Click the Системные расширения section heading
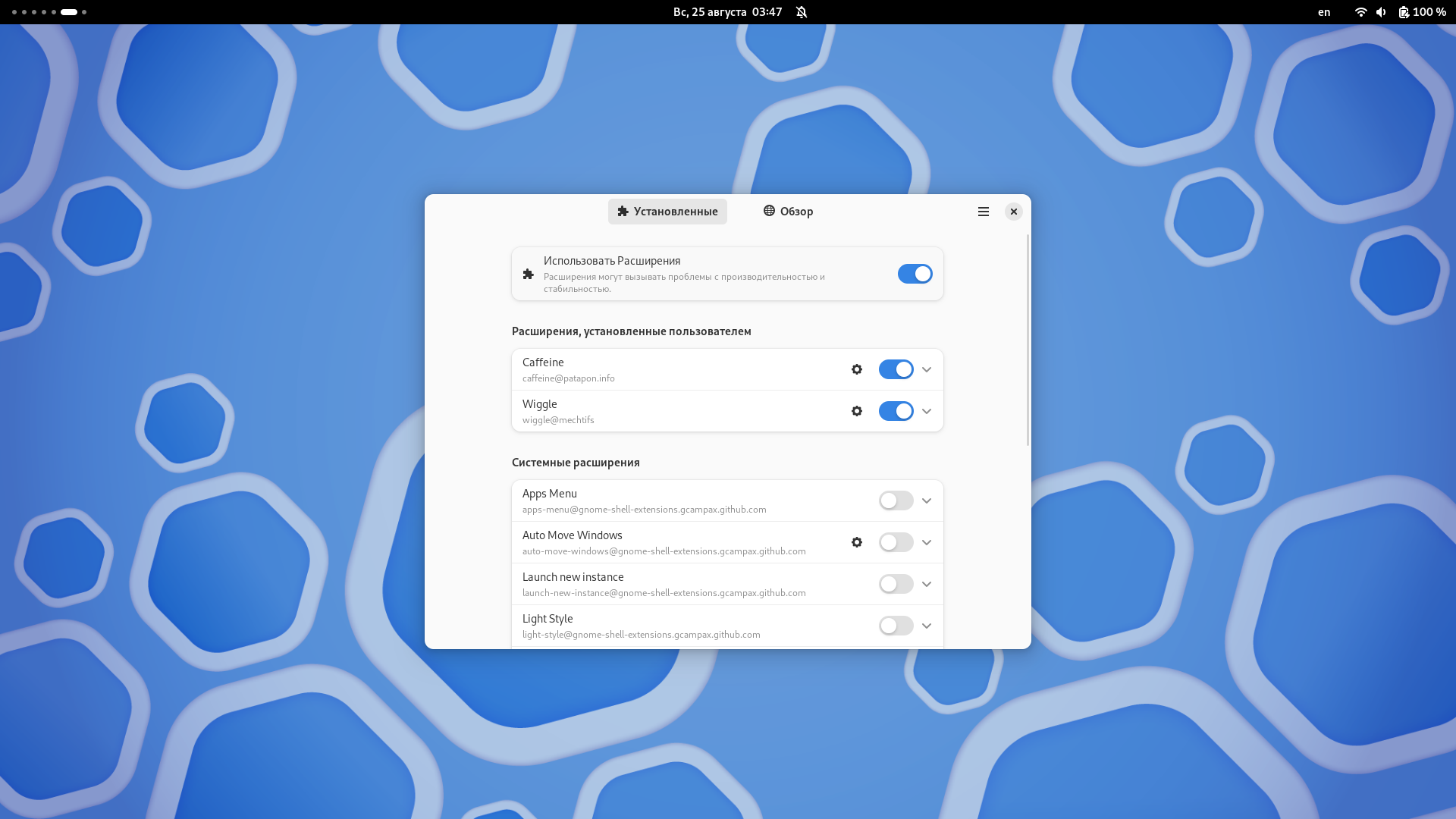The width and height of the screenshot is (1456, 819). point(576,463)
